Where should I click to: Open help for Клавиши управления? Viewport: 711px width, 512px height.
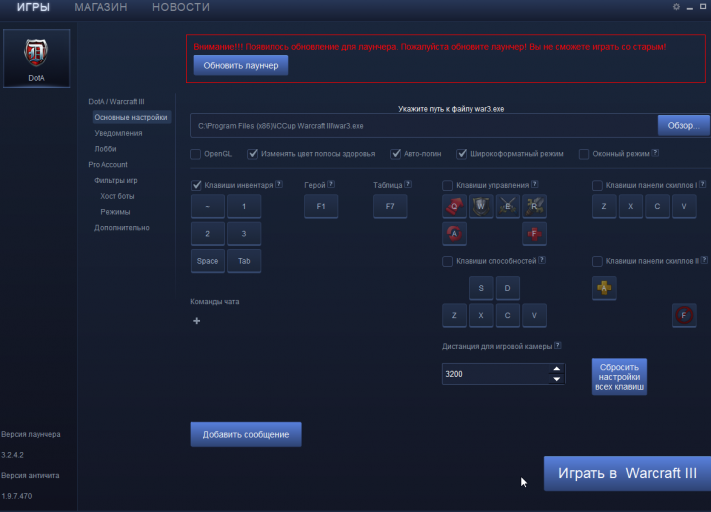coord(535,184)
